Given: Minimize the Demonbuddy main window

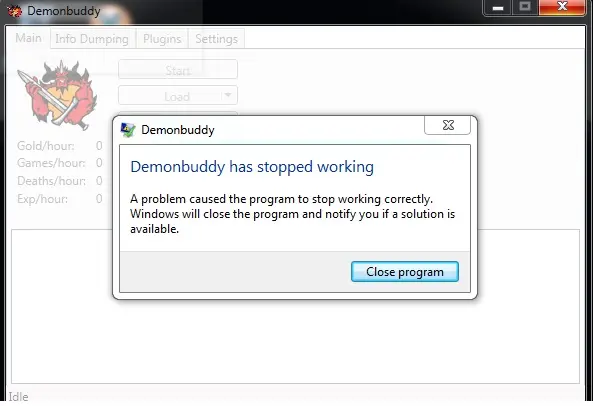Looking at the screenshot, I should 498,8.
